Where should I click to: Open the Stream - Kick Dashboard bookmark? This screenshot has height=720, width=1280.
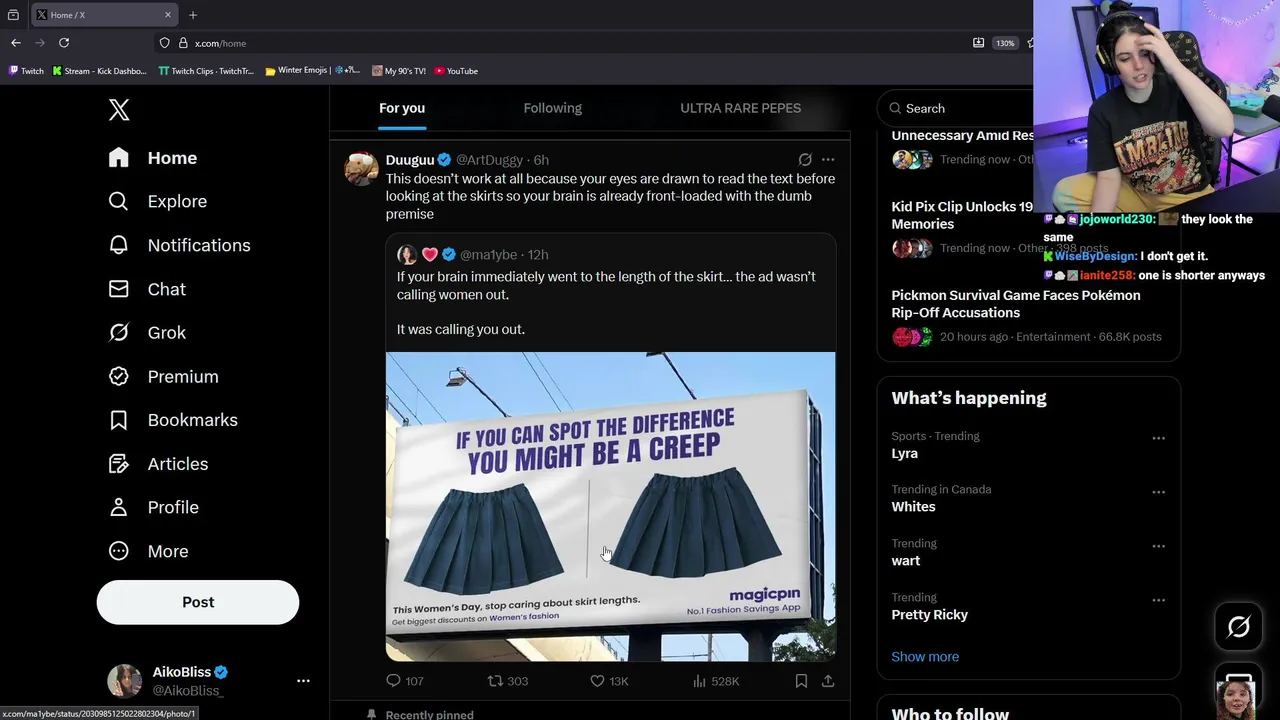[99, 71]
